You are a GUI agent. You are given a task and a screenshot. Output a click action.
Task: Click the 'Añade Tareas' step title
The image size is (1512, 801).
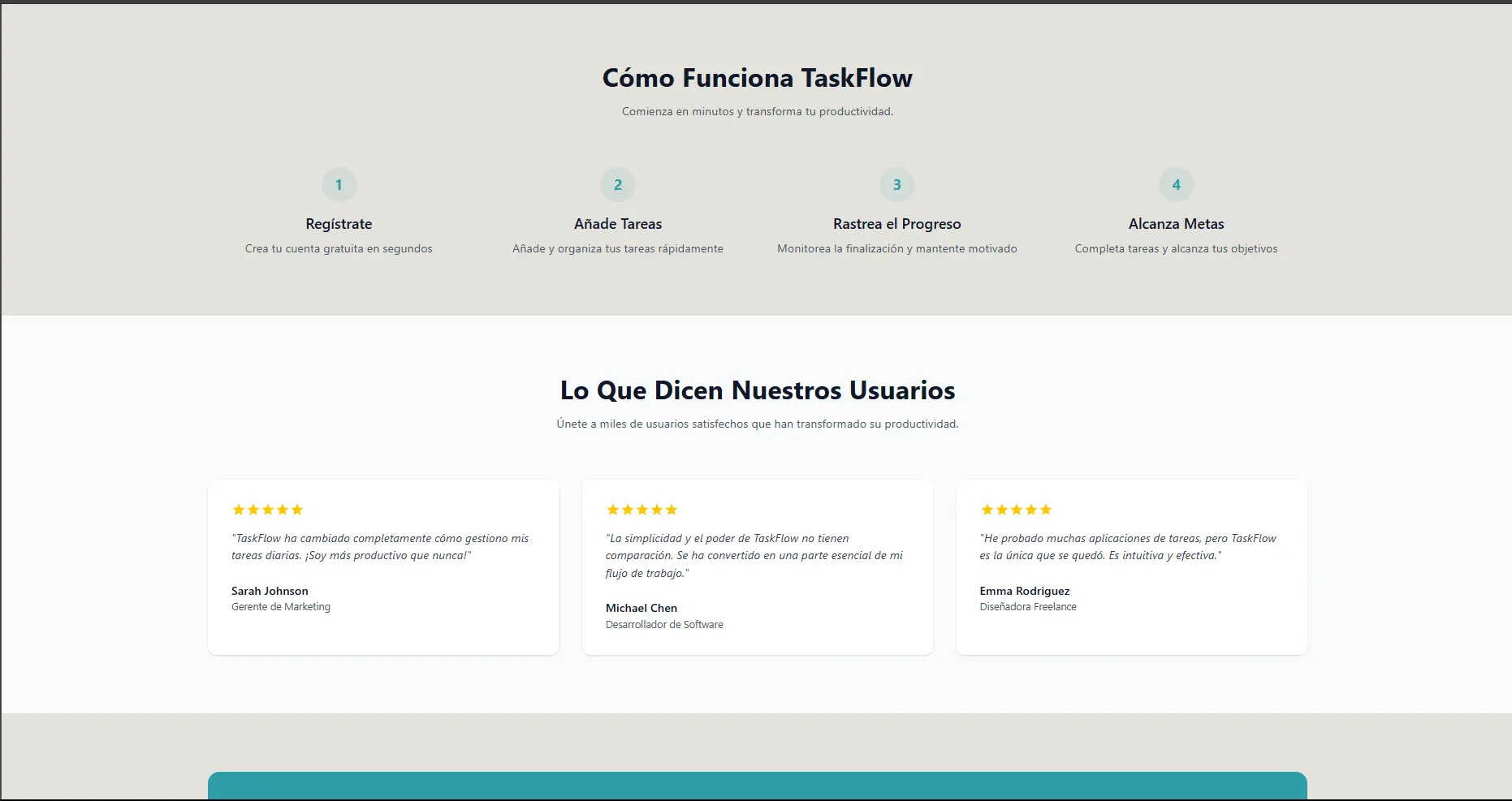tap(618, 224)
